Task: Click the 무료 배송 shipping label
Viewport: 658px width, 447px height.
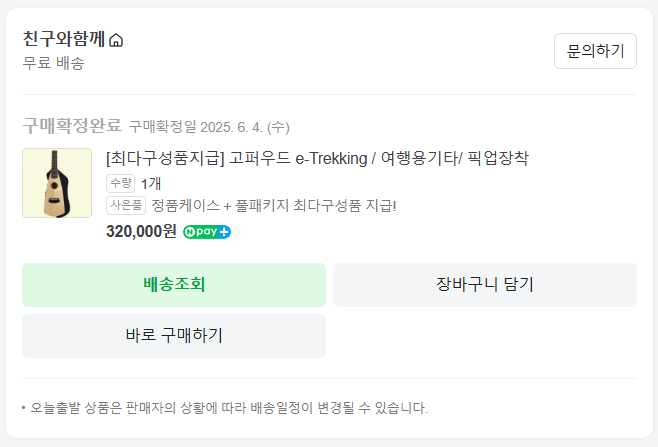Action: point(53,63)
